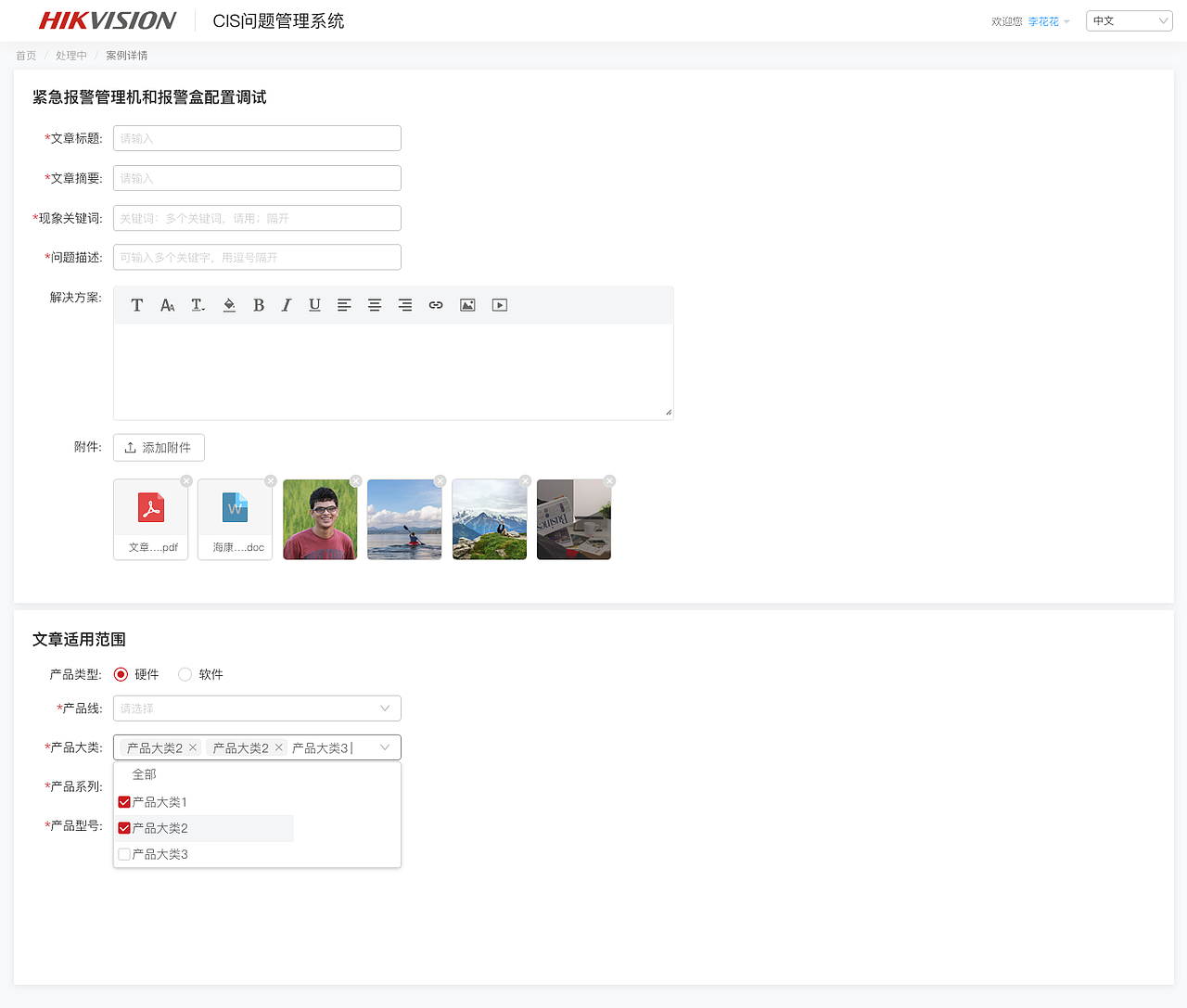Select the center align icon
This screenshot has width=1187, height=1008.
(375, 304)
